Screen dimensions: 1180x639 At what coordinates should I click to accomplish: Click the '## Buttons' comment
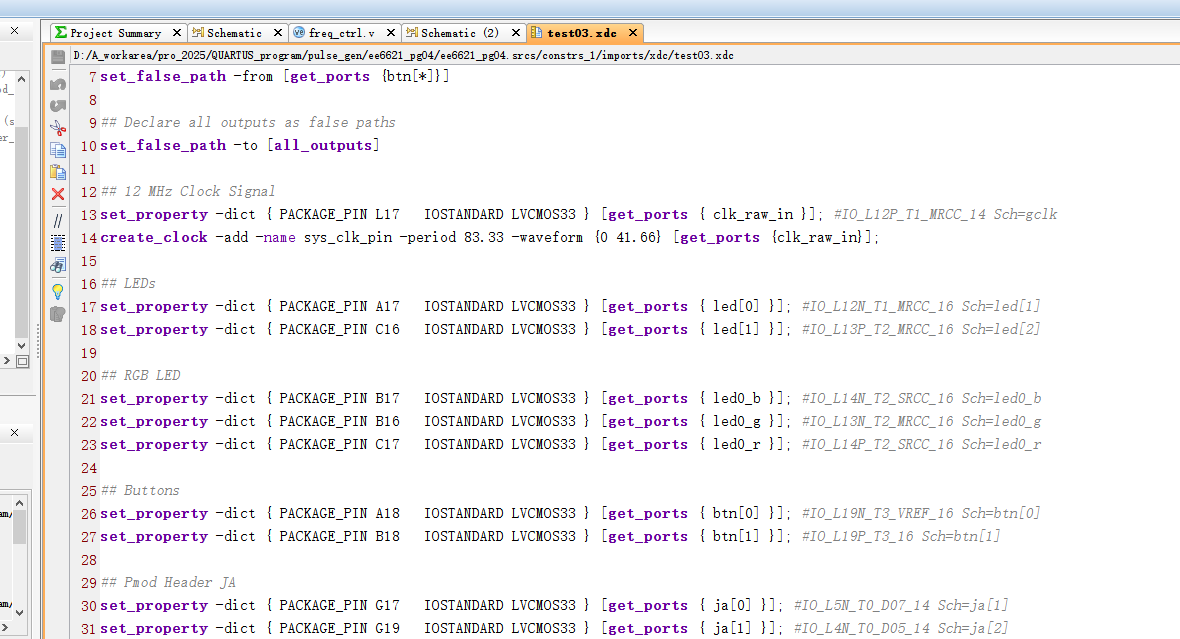140,491
